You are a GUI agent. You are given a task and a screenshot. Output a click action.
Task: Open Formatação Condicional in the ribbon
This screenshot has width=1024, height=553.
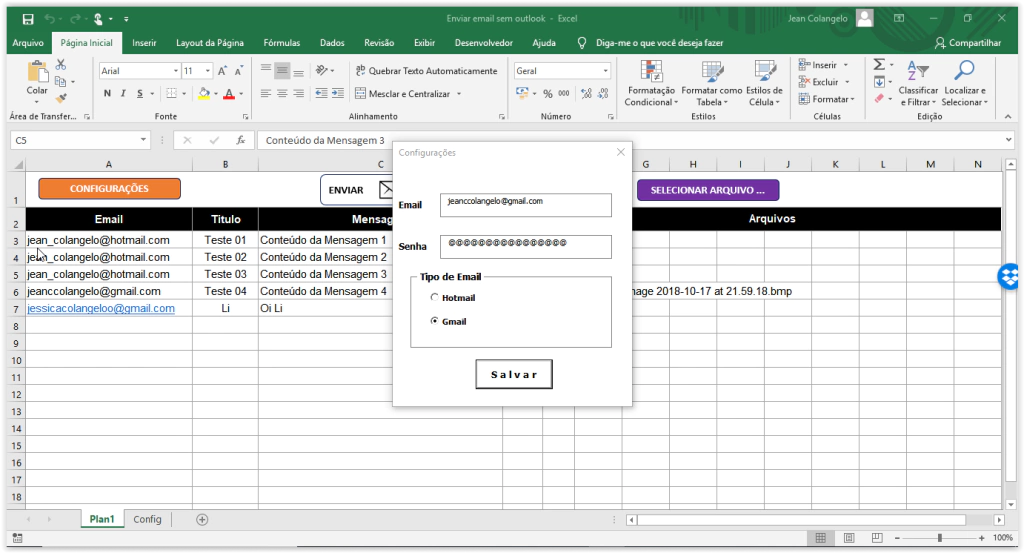649,84
